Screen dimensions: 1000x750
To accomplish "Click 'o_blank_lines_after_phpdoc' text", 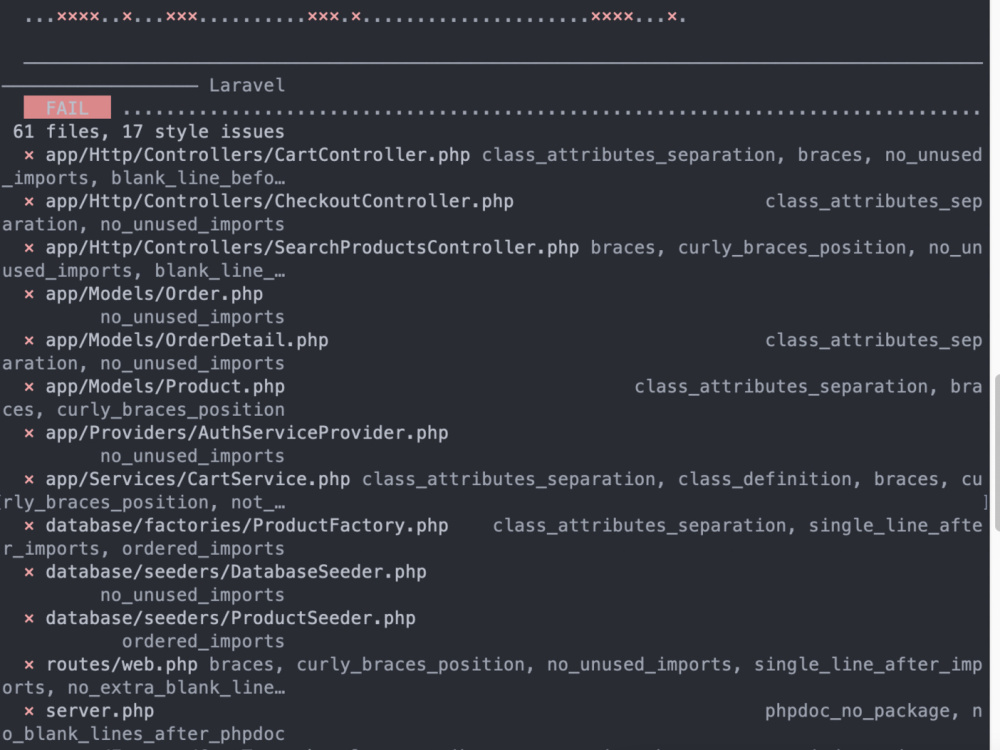I will tap(143, 734).
